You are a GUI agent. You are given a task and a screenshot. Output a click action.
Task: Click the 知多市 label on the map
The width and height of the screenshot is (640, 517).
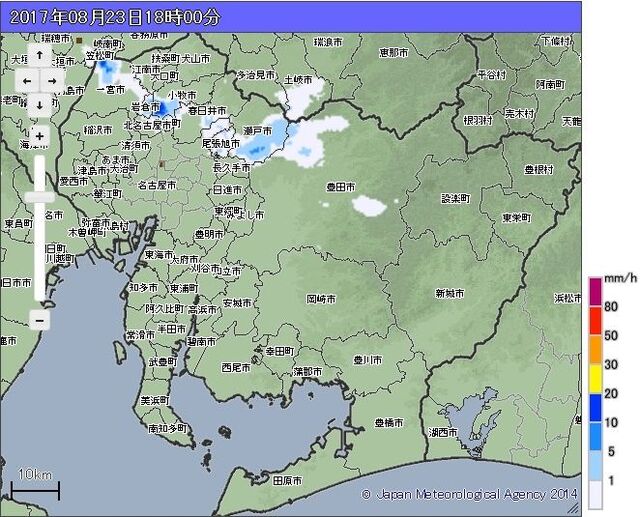point(143,288)
